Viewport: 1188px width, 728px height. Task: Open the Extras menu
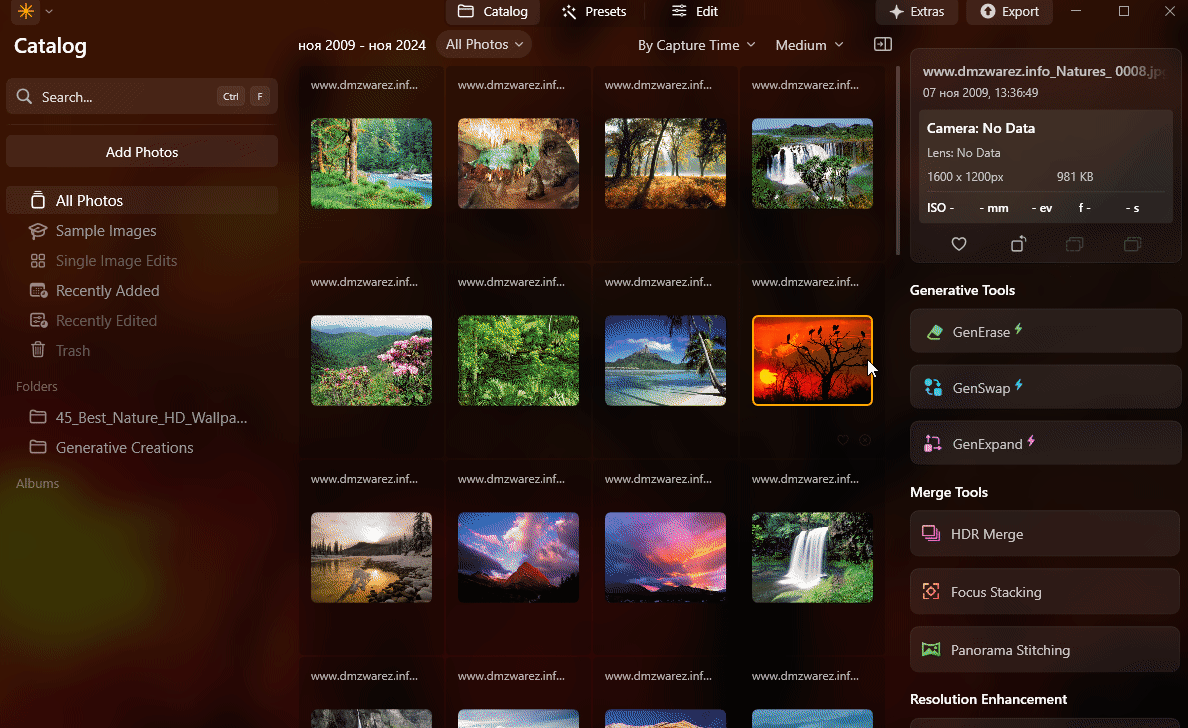point(917,11)
